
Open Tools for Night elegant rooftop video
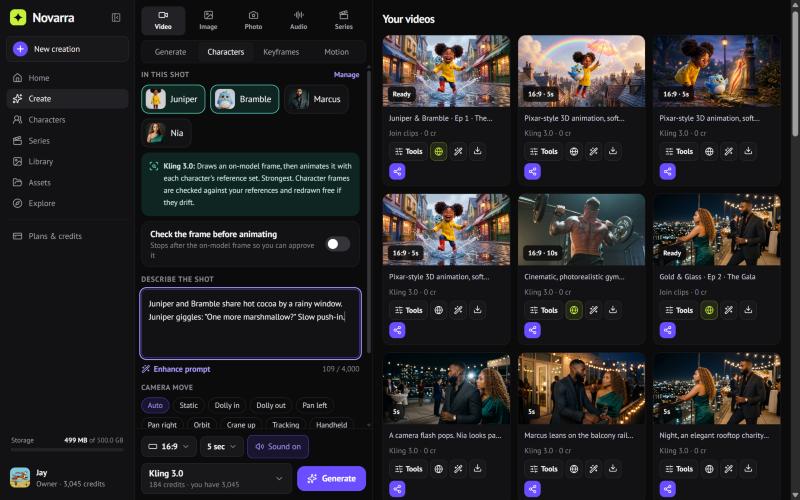[x=679, y=468]
